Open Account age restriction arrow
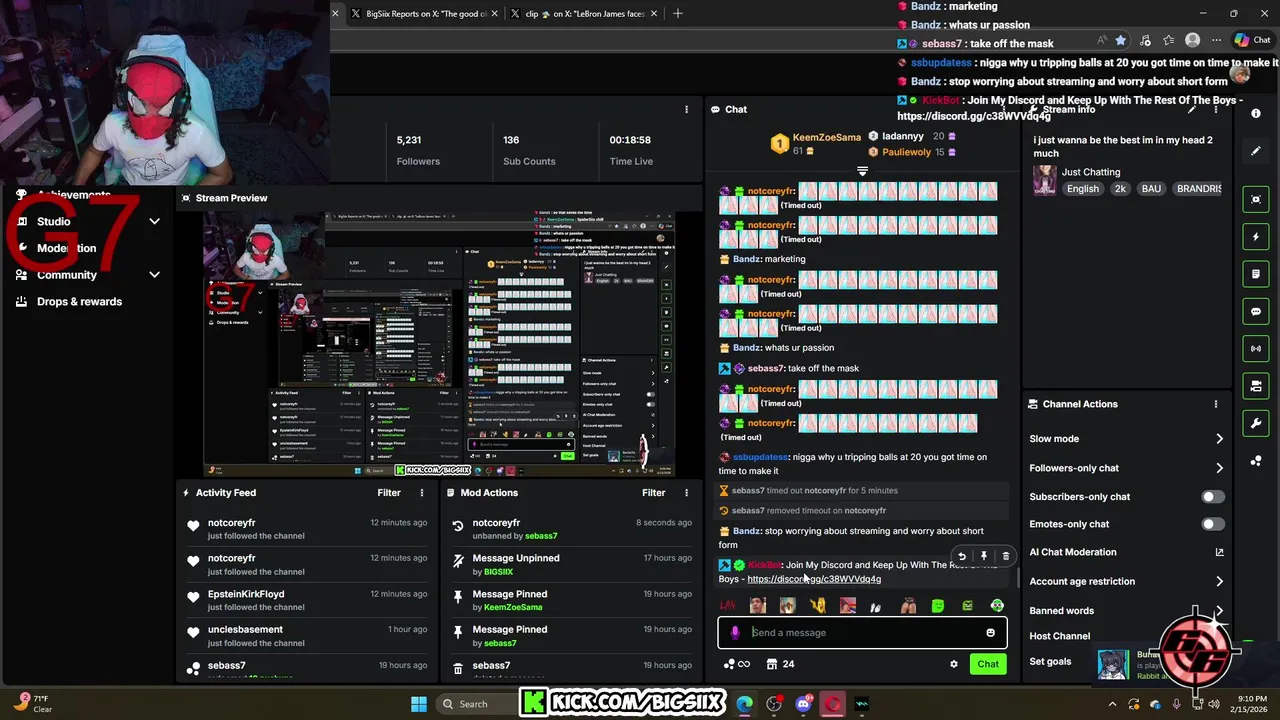The height and width of the screenshot is (720, 1280). (1219, 581)
